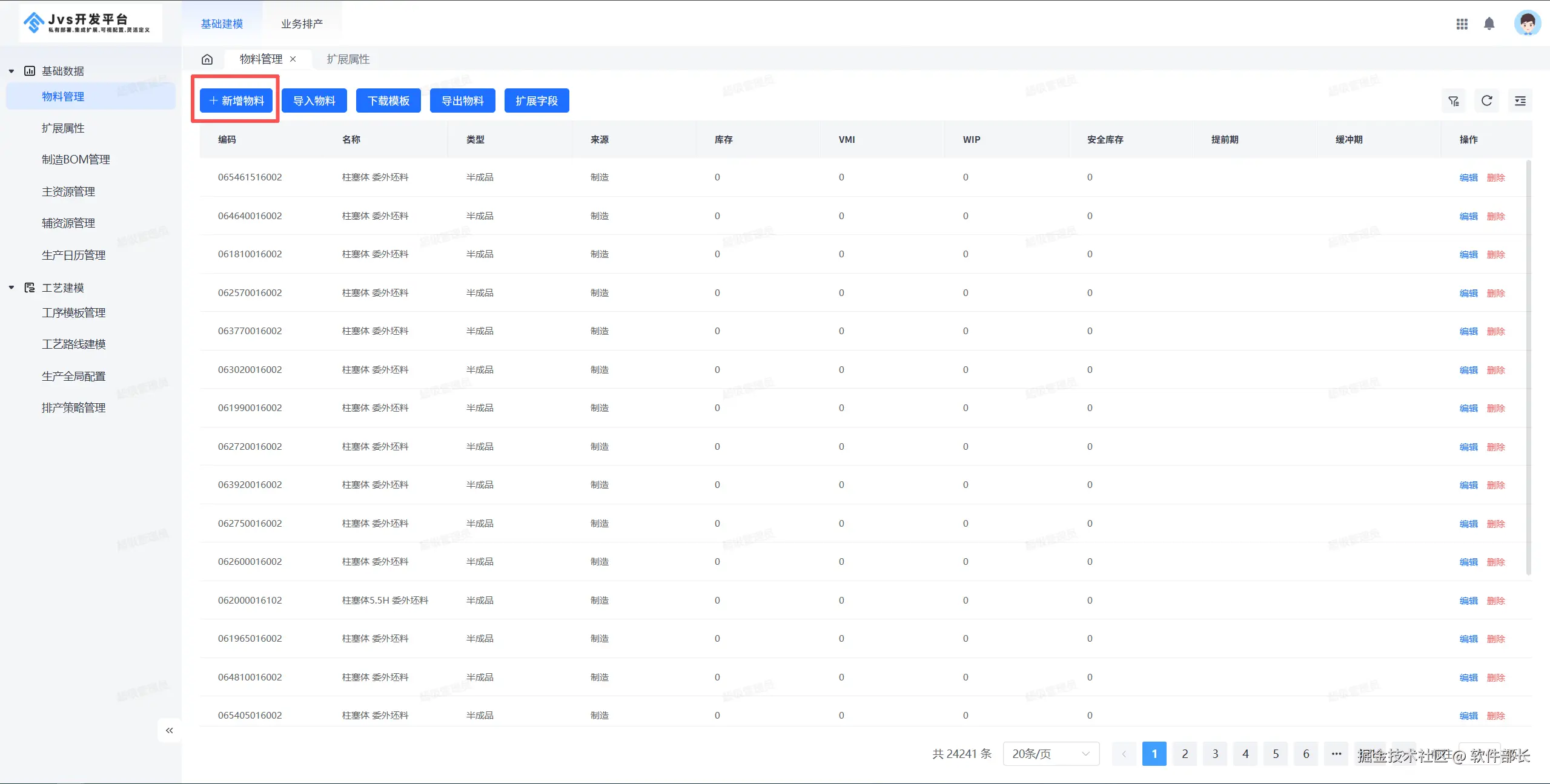1550x784 pixels.
Task: Click 编辑 for material 065461516002
Action: click(1468, 177)
